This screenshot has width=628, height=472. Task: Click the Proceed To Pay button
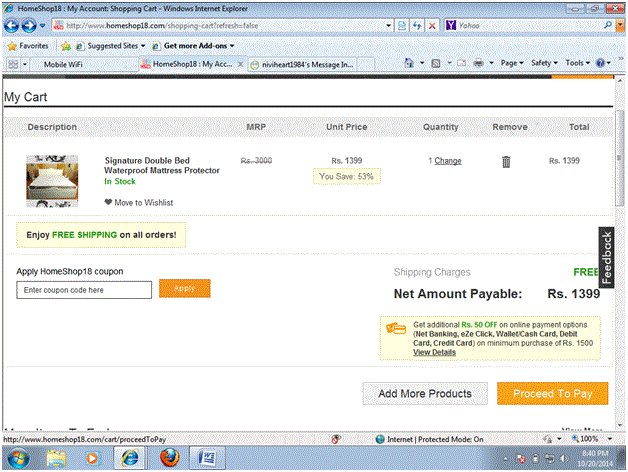(x=552, y=393)
